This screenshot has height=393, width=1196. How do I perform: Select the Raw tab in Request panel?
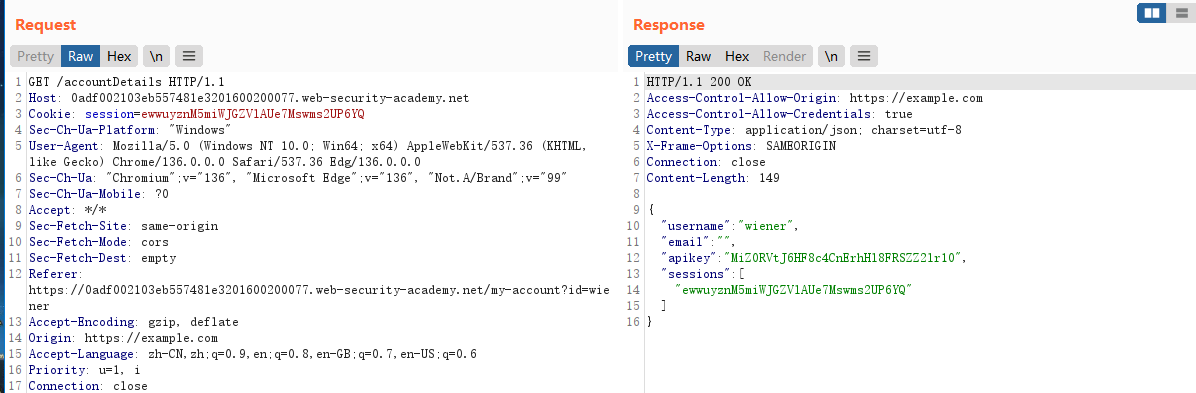point(81,56)
